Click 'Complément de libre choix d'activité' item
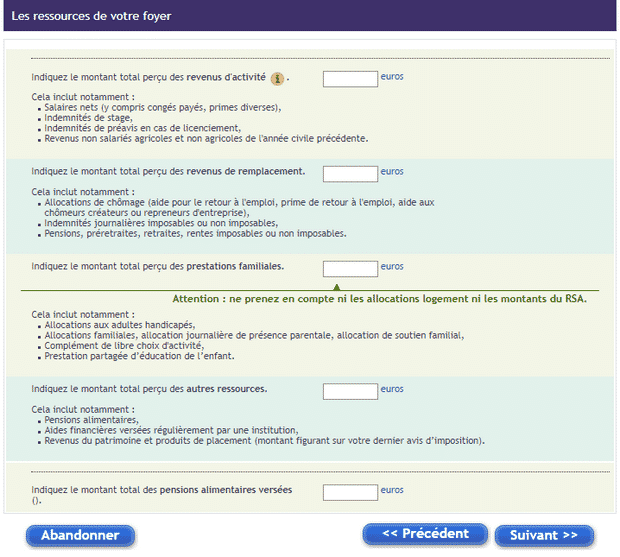Viewport: 620px width, 557px height. [124, 346]
